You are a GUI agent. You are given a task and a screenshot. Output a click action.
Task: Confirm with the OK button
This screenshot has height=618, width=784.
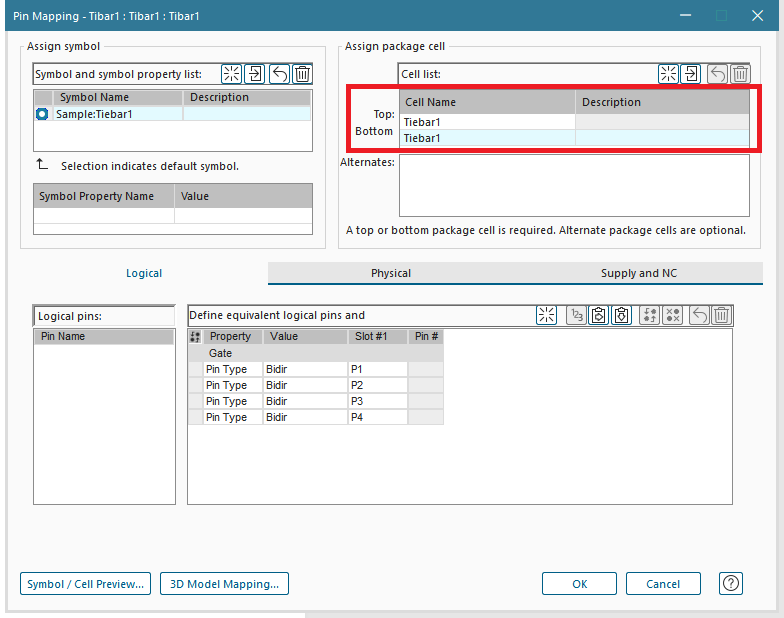(580, 584)
